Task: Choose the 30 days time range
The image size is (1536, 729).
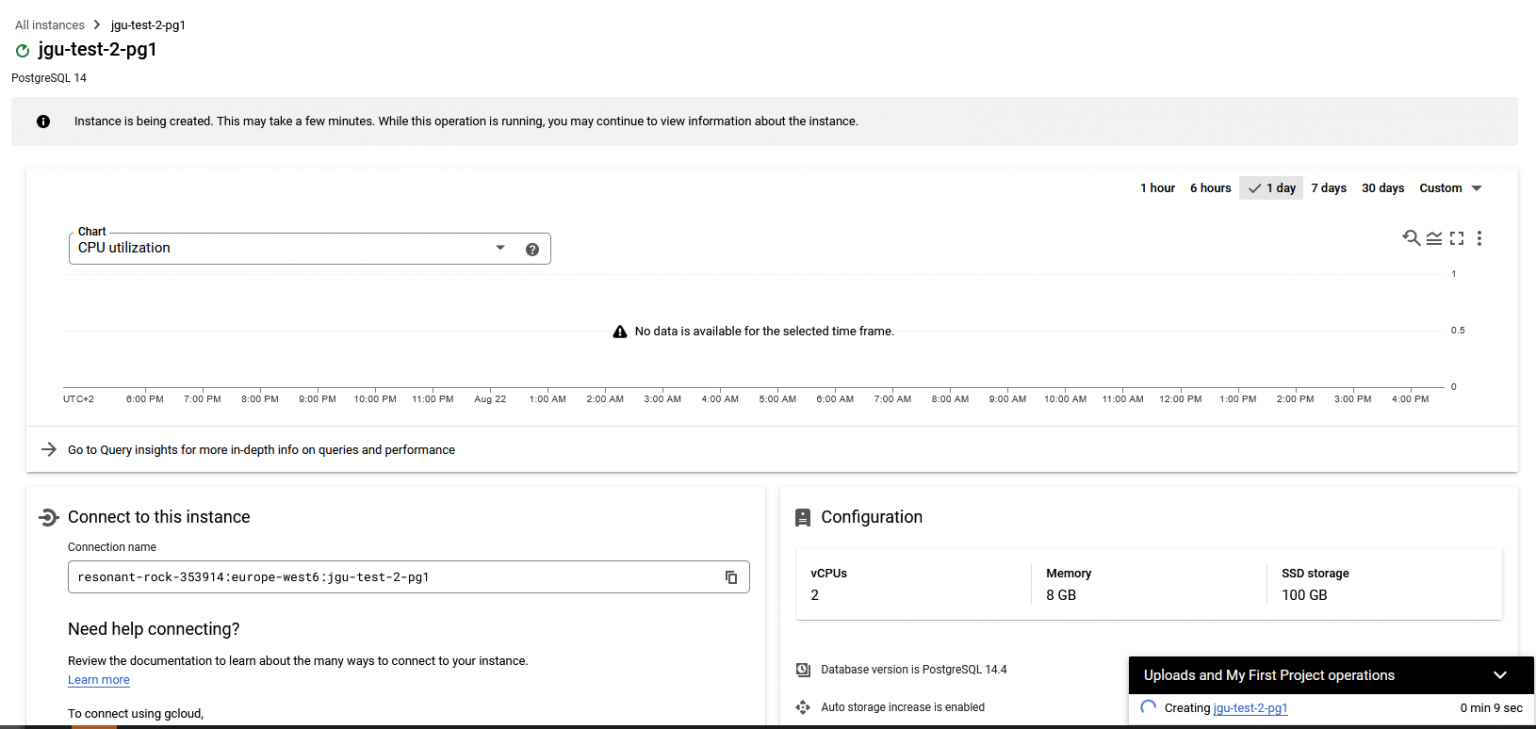Action: coord(1382,188)
